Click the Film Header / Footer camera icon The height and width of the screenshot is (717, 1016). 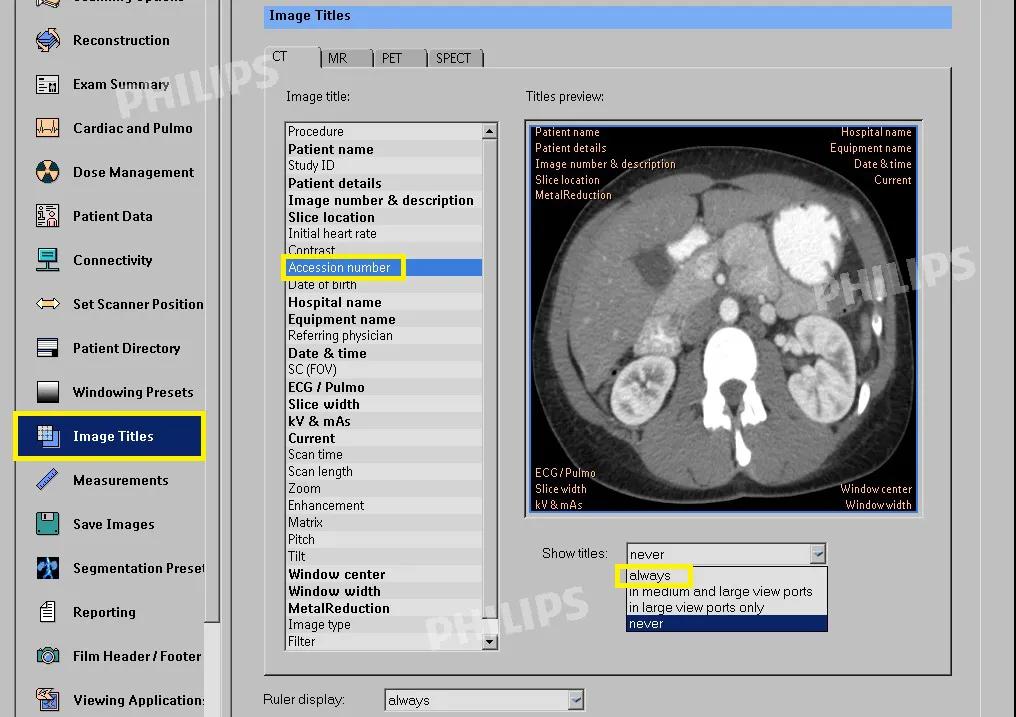click(47, 657)
